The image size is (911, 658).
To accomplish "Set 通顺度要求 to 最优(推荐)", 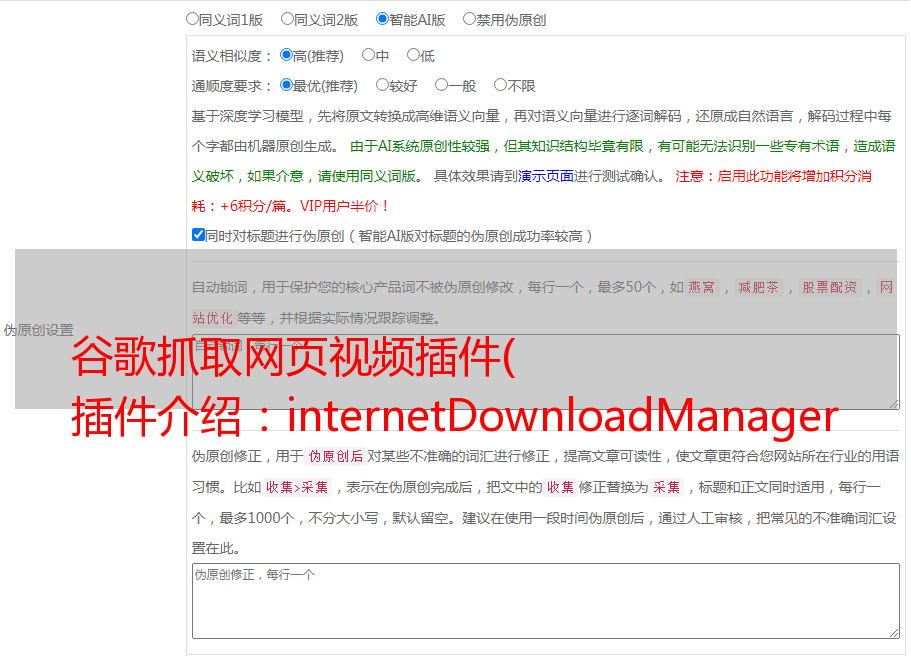I will pos(286,85).
